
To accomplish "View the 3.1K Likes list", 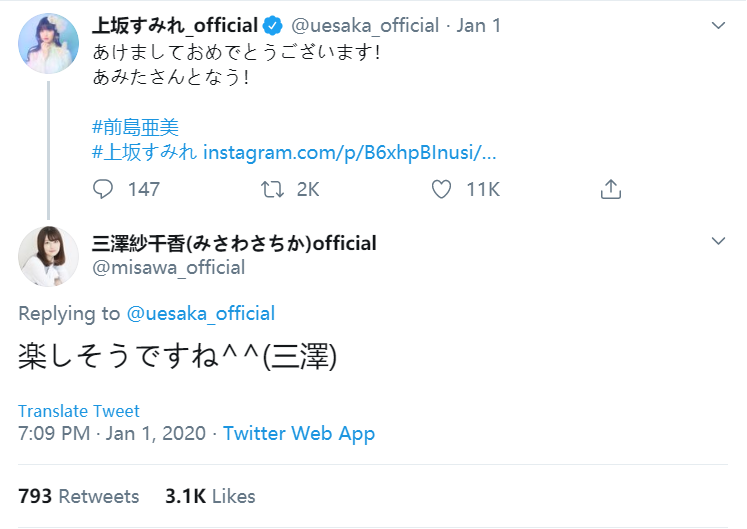I will pyautogui.click(x=210, y=496).
